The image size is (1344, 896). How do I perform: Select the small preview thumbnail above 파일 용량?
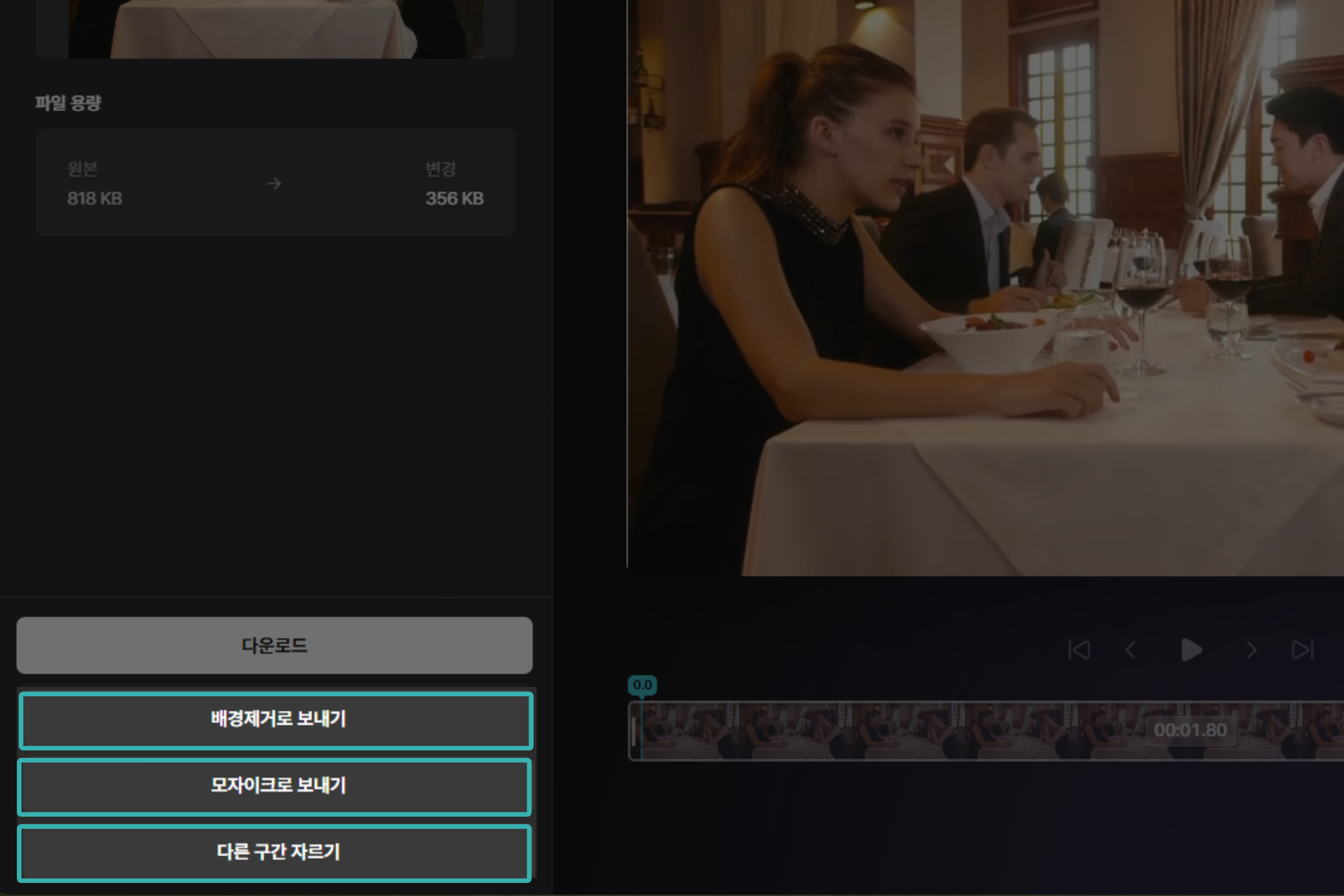pyautogui.click(x=275, y=29)
